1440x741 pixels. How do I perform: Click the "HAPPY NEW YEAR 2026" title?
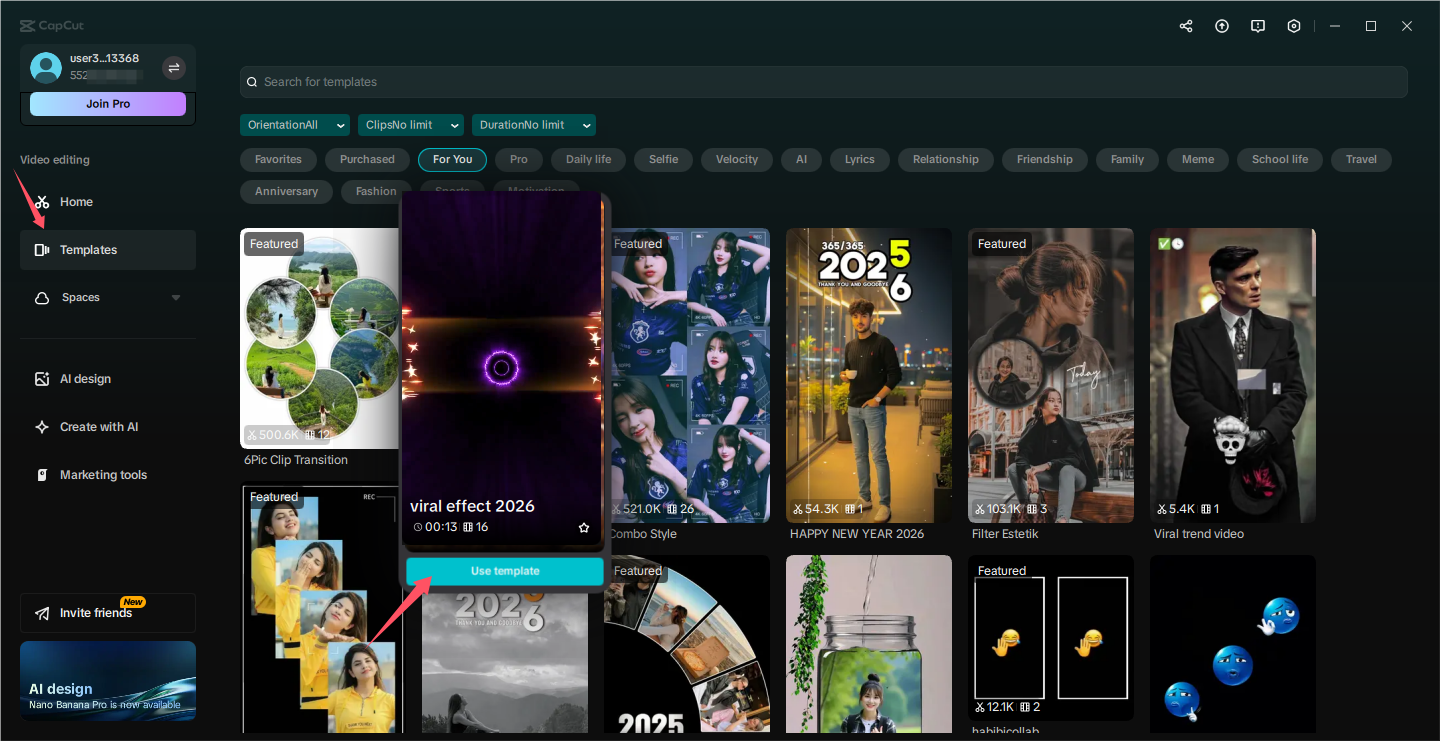tap(857, 534)
